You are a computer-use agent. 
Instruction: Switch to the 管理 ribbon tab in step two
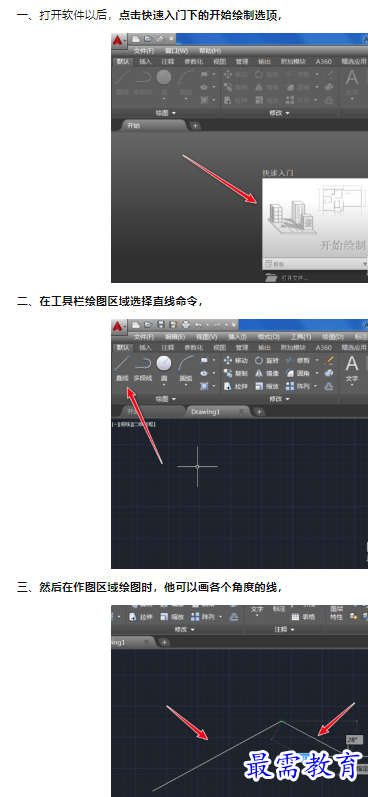tap(242, 348)
